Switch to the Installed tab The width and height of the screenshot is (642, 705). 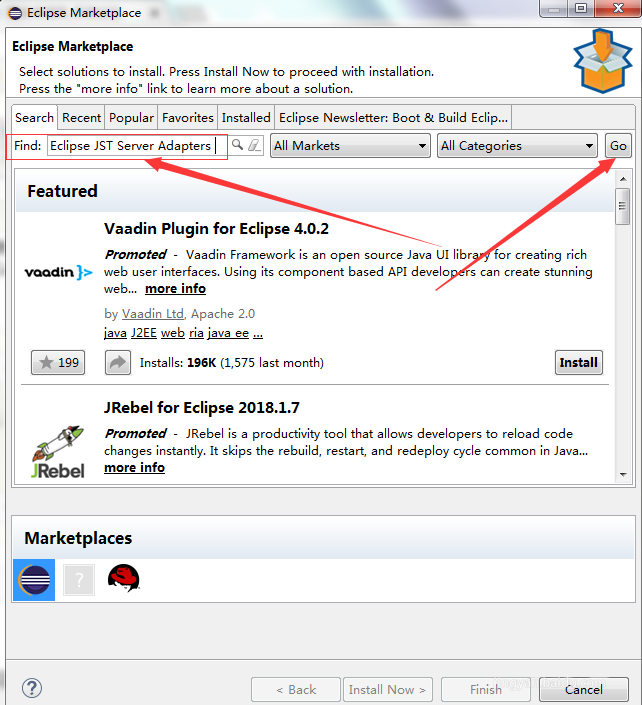(246, 118)
